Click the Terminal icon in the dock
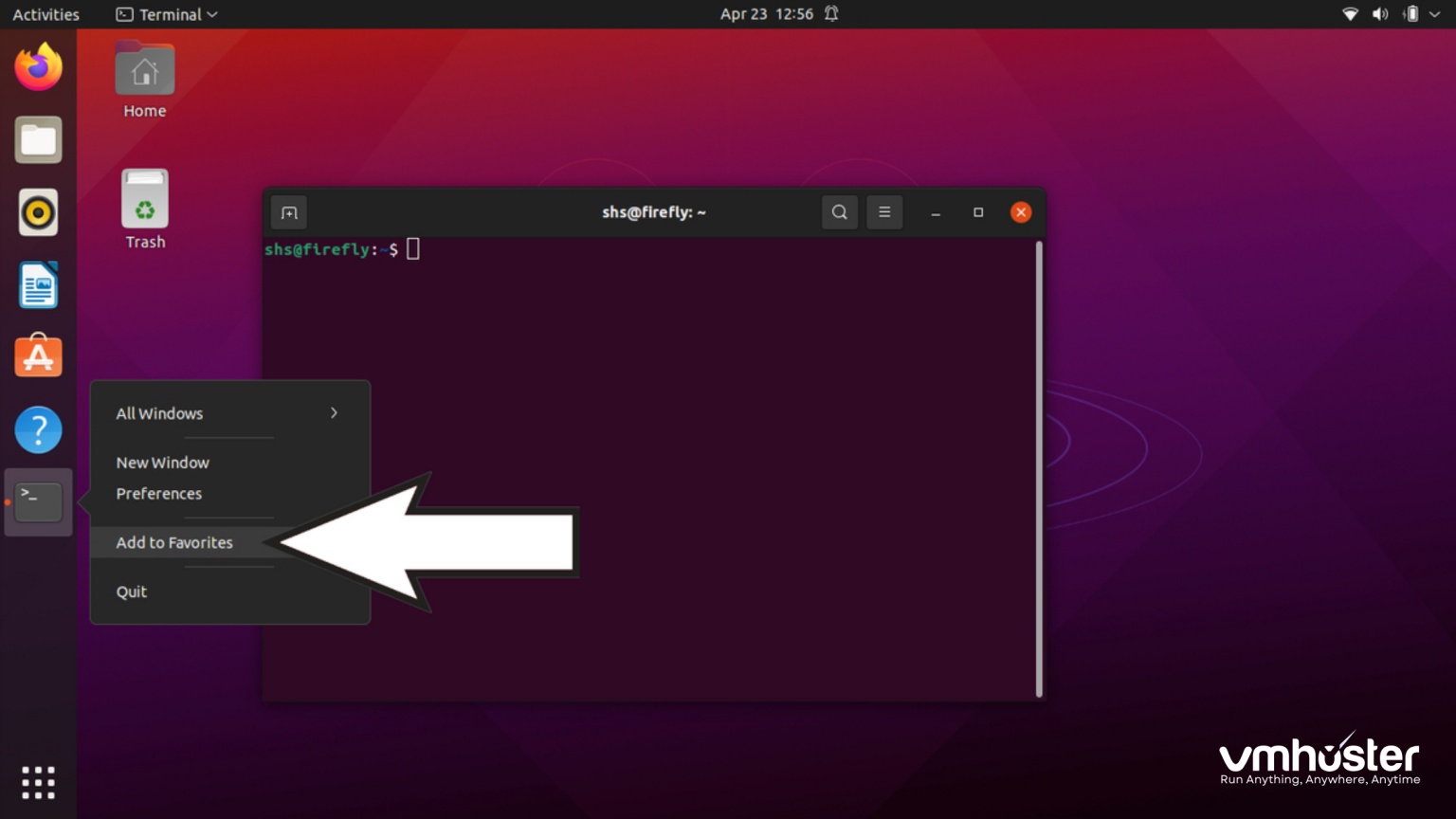 [x=38, y=501]
